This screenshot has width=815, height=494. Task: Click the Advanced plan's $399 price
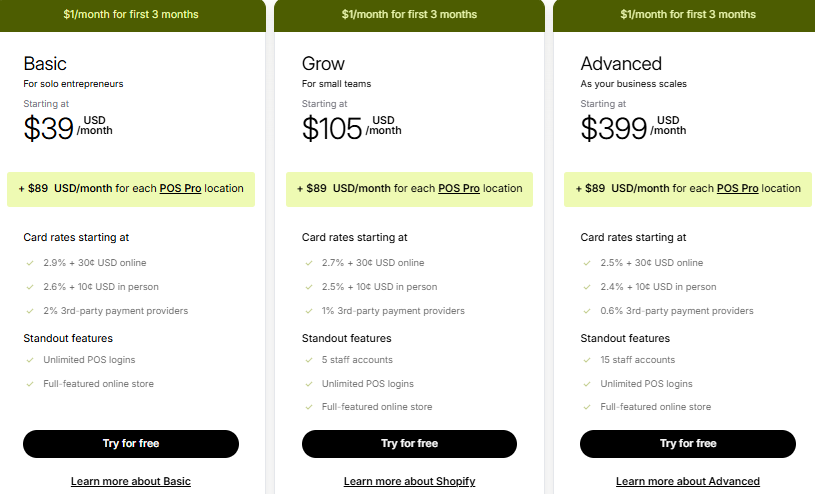(x=613, y=128)
